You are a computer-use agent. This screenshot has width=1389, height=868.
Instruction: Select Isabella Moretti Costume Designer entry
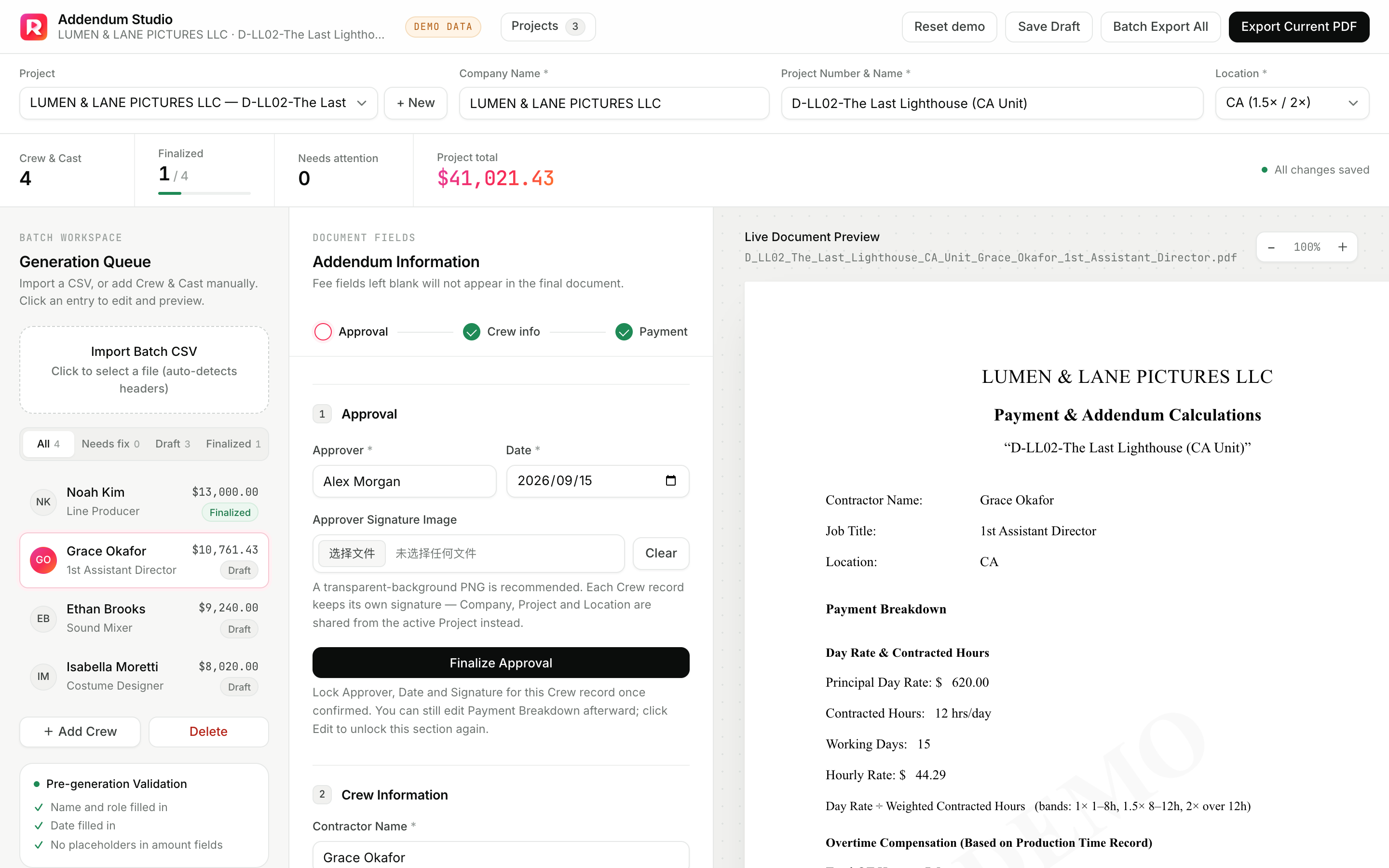[144, 676]
